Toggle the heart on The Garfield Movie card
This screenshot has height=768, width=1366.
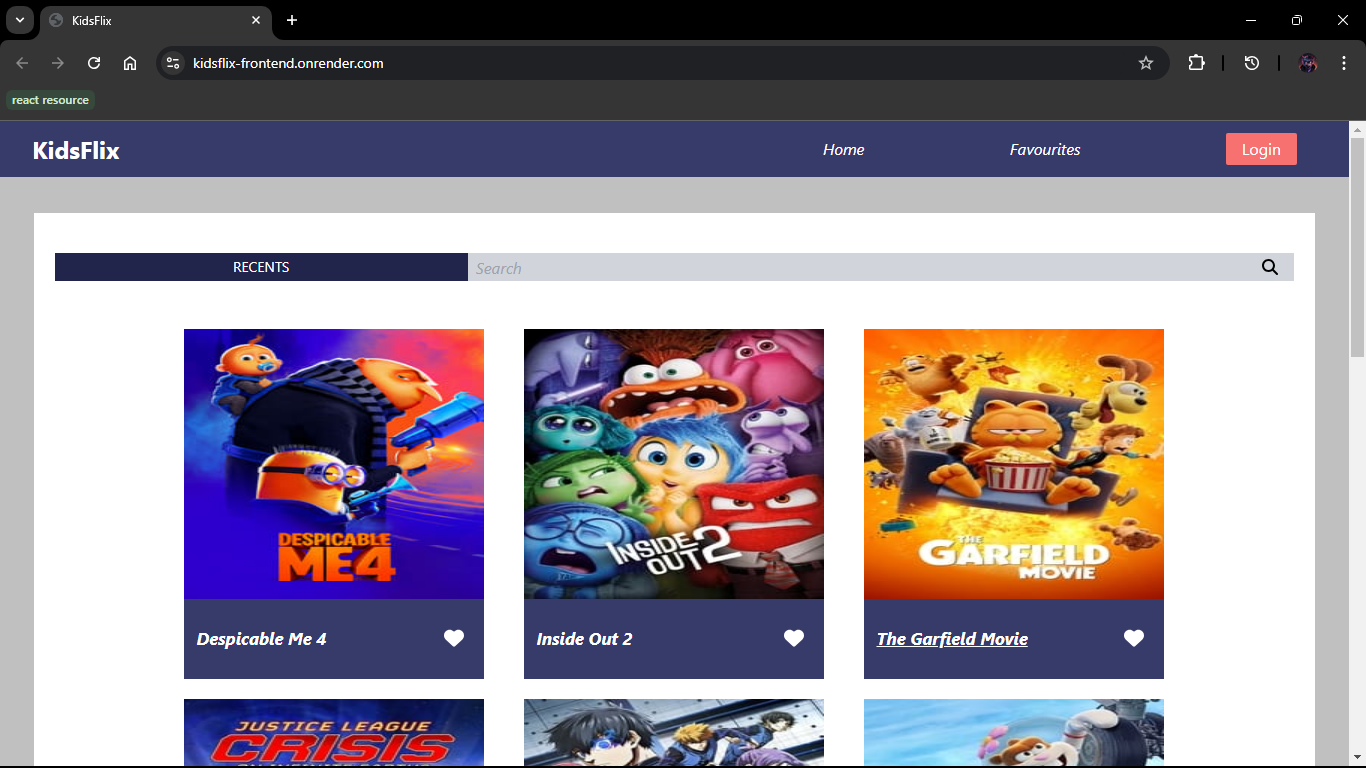1134,638
